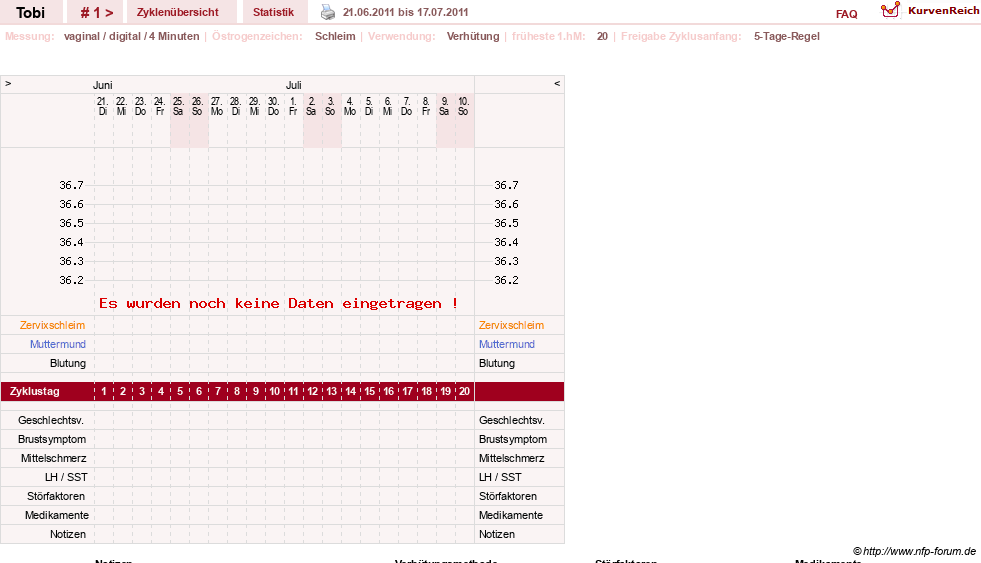The width and height of the screenshot is (981, 563).
Task: Click the '5-Tage-Regel' value
Action: [786, 36]
